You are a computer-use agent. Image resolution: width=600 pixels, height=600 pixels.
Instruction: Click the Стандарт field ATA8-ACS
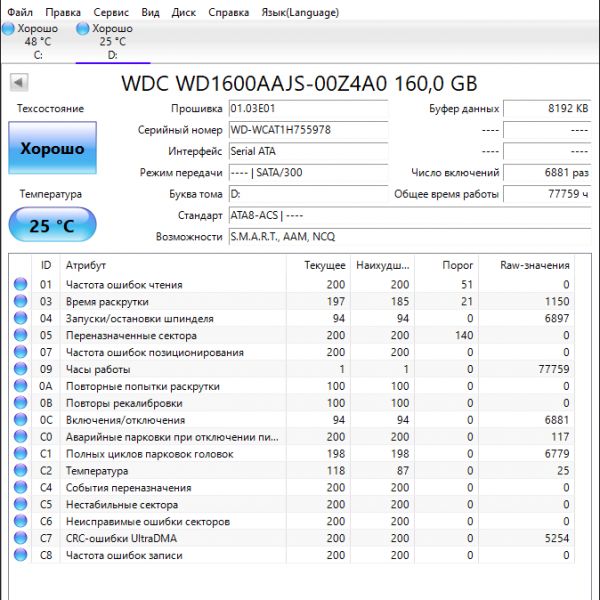click(410, 215)
